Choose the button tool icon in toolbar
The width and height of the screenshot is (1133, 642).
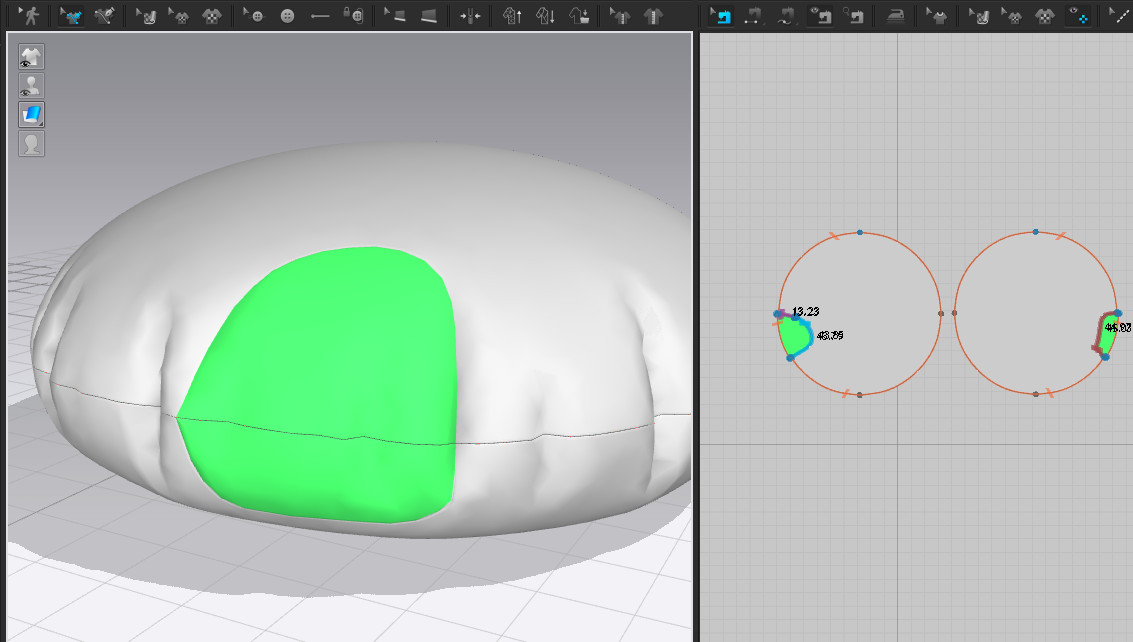[x=288, y=16]
